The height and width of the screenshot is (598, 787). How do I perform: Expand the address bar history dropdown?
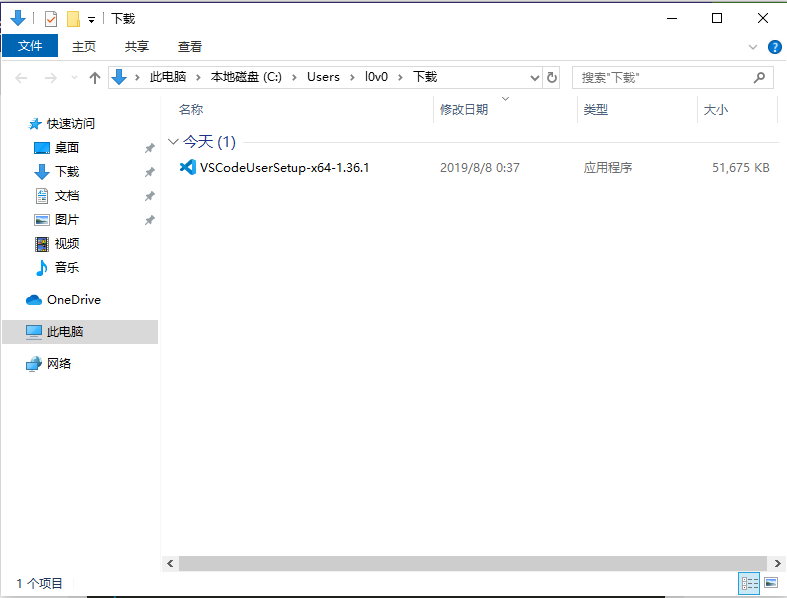[535, 77]
